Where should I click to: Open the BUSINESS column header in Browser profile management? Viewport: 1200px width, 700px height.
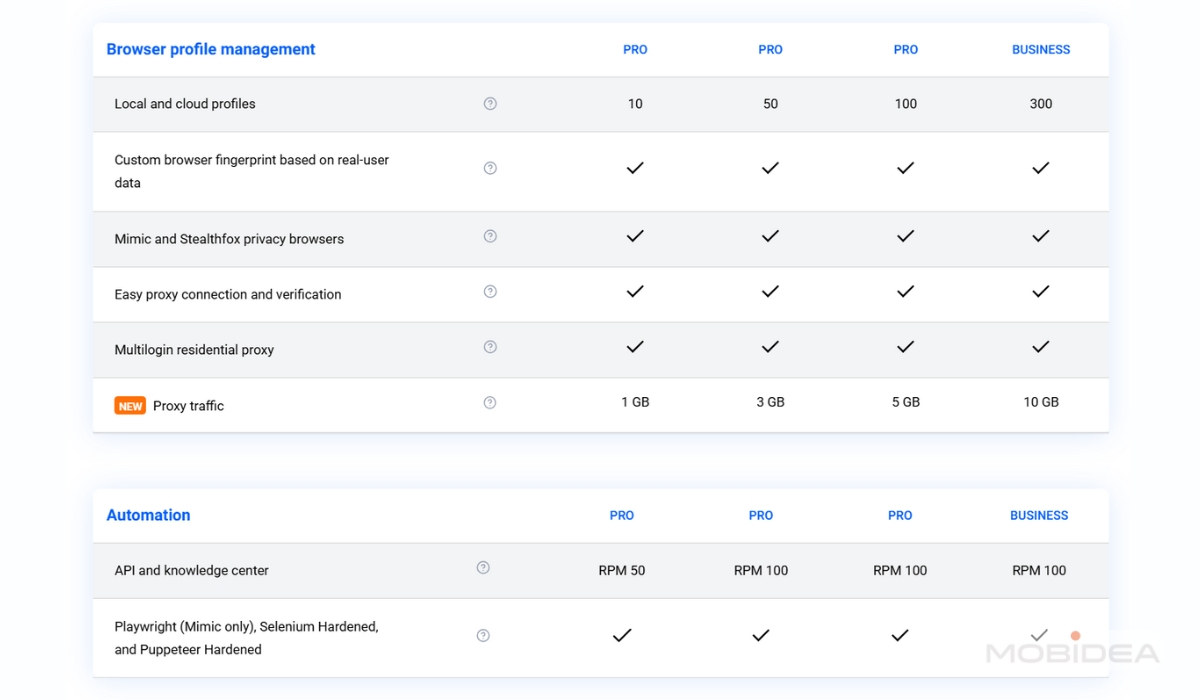click(x=1041, y=49)
